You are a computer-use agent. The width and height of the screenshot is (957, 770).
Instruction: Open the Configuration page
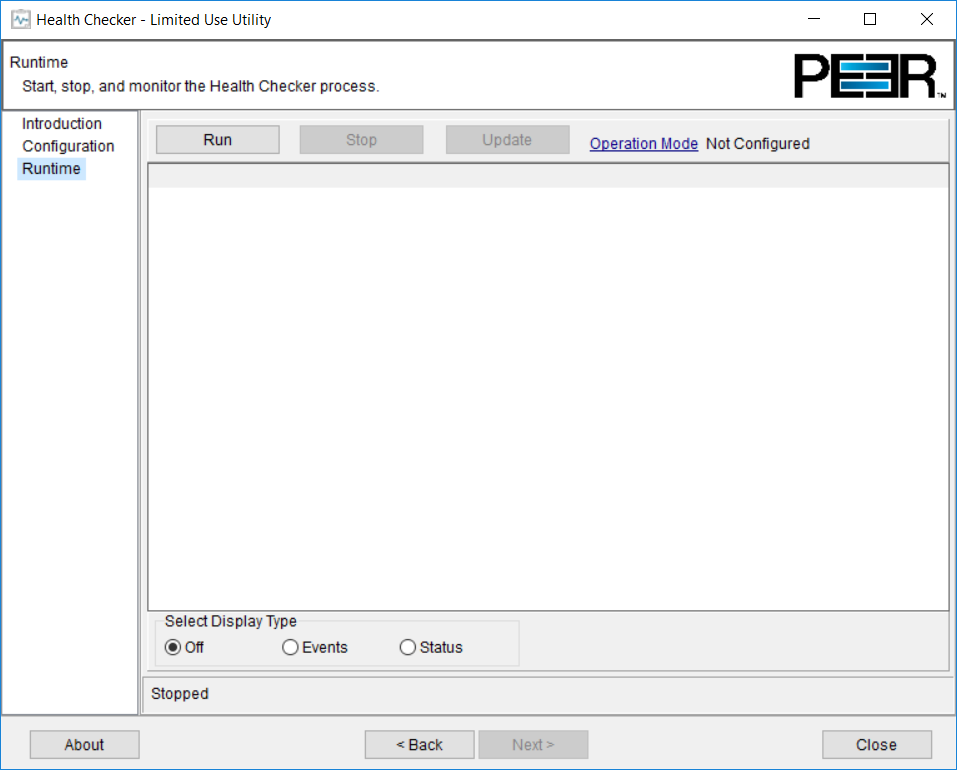tap(68, 146)
